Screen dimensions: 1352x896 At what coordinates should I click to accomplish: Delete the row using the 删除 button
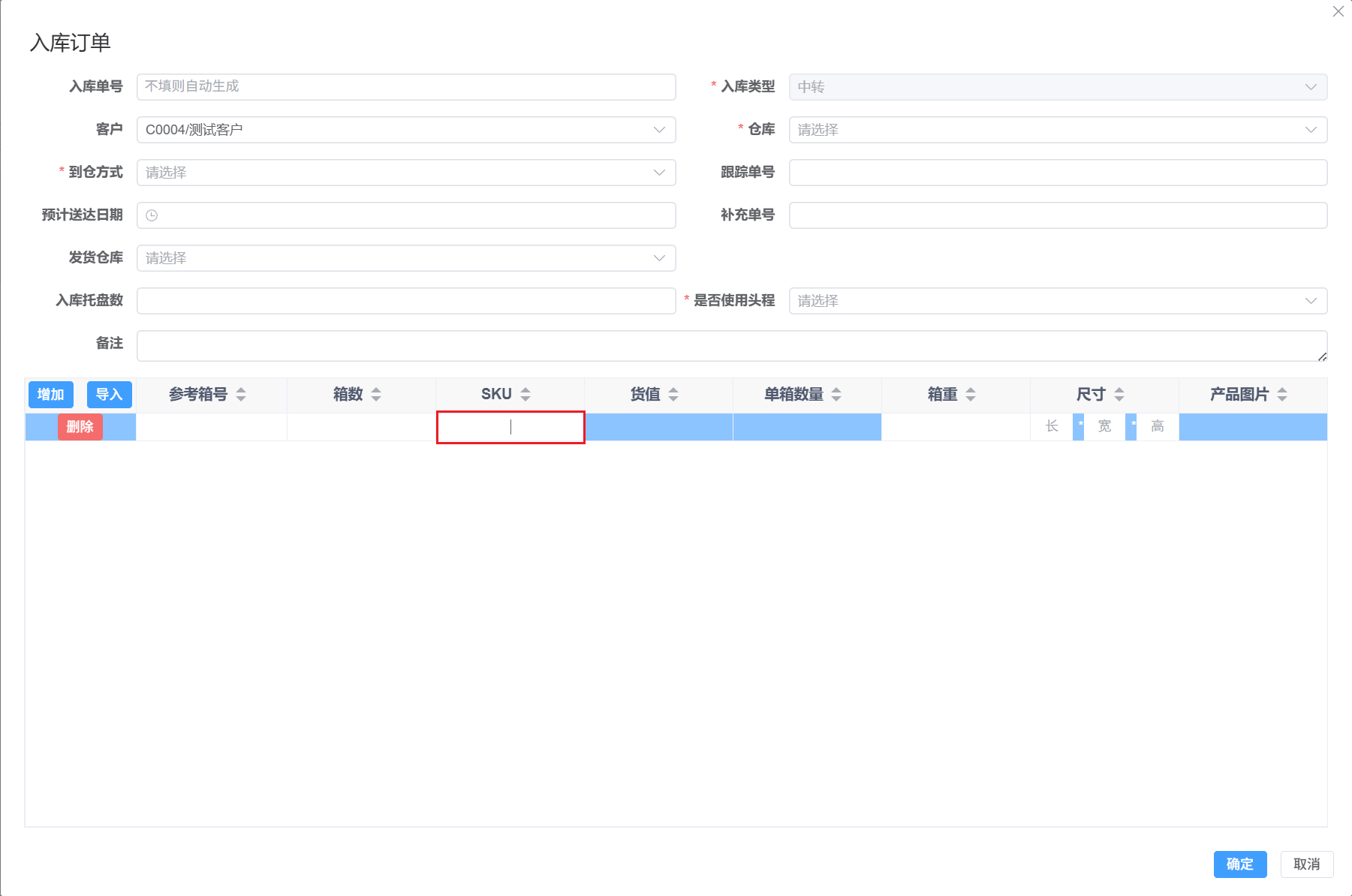80,426
